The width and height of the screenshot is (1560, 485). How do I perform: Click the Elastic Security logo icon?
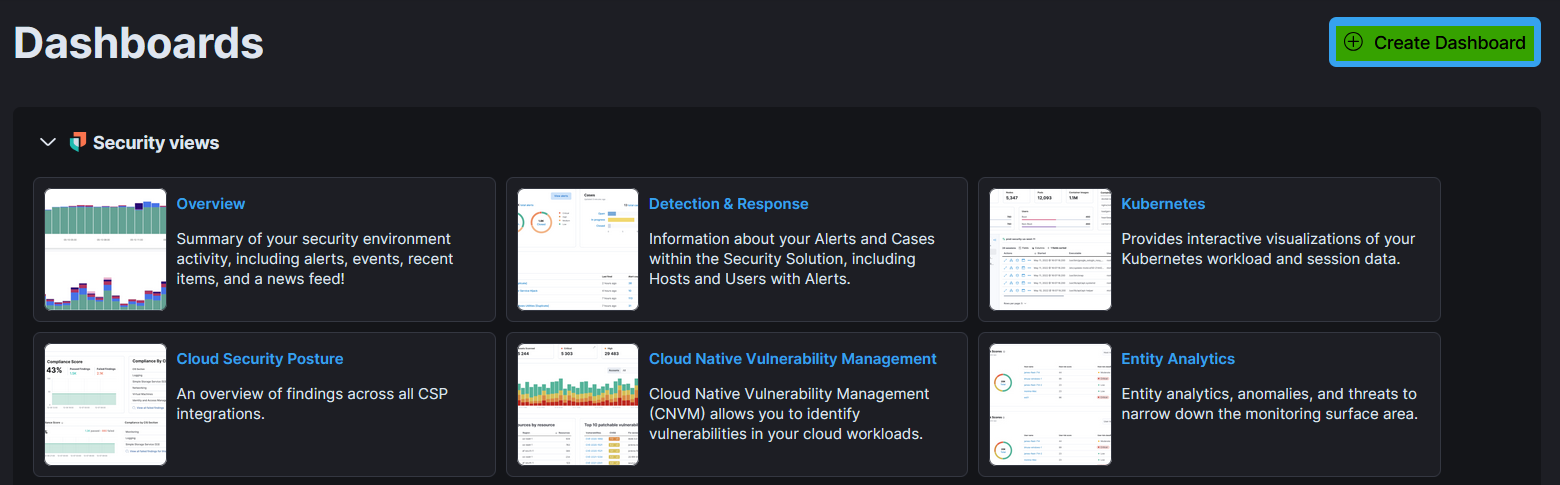[78, 142]
